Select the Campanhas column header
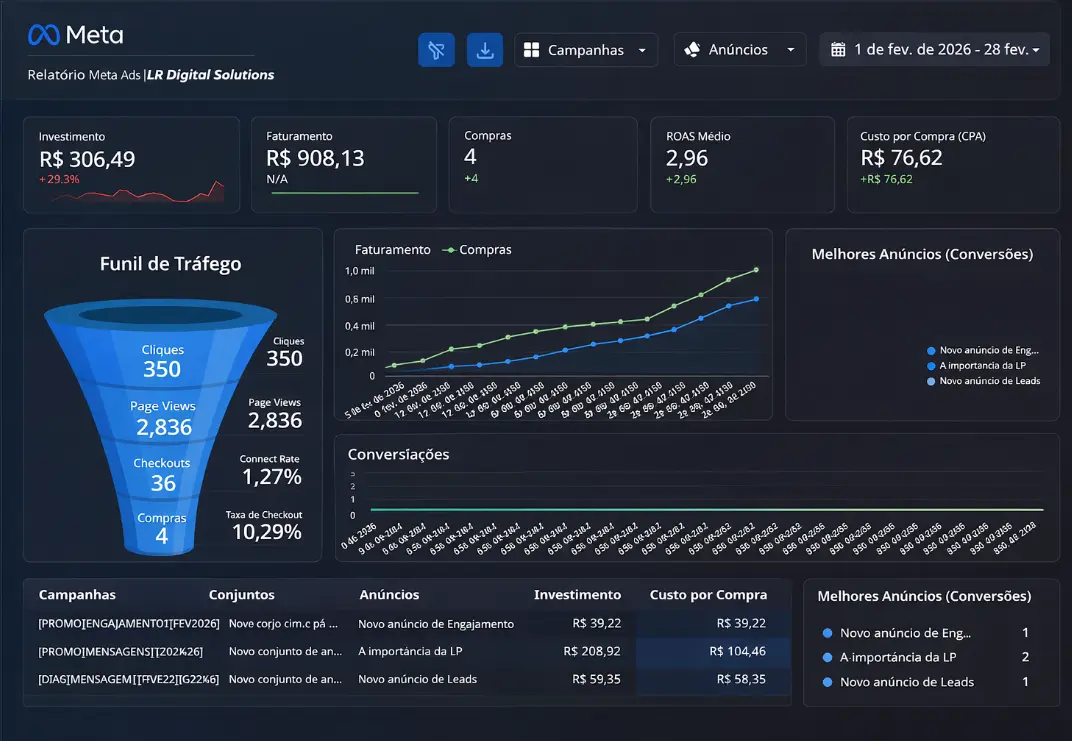Screen dimensions: 1072x741 click(78, 594)
